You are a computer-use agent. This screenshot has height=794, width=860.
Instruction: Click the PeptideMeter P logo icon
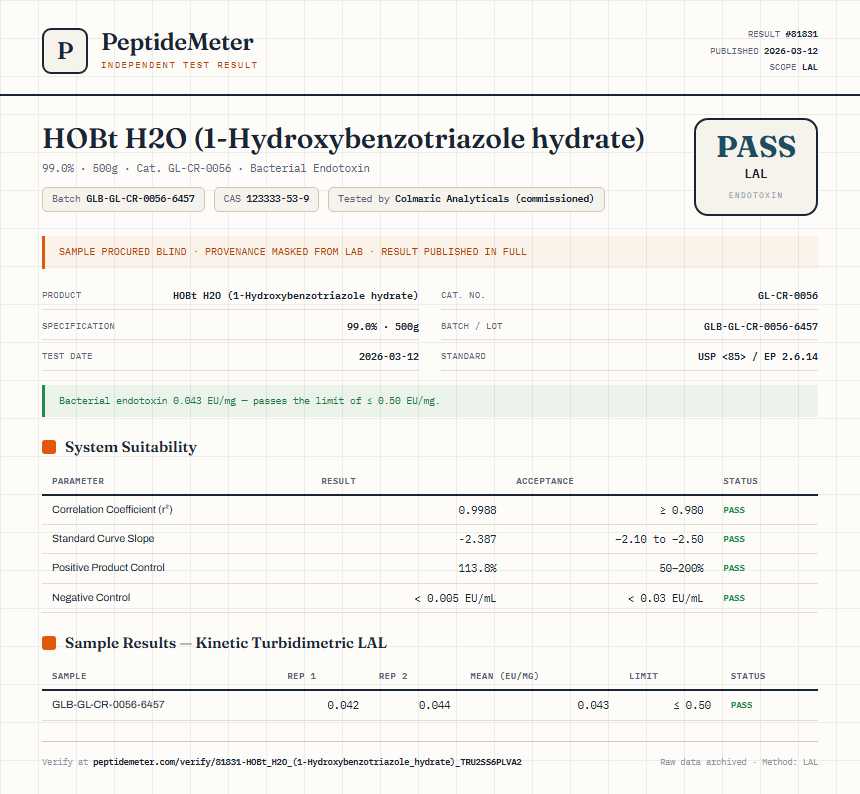(65, 51)
